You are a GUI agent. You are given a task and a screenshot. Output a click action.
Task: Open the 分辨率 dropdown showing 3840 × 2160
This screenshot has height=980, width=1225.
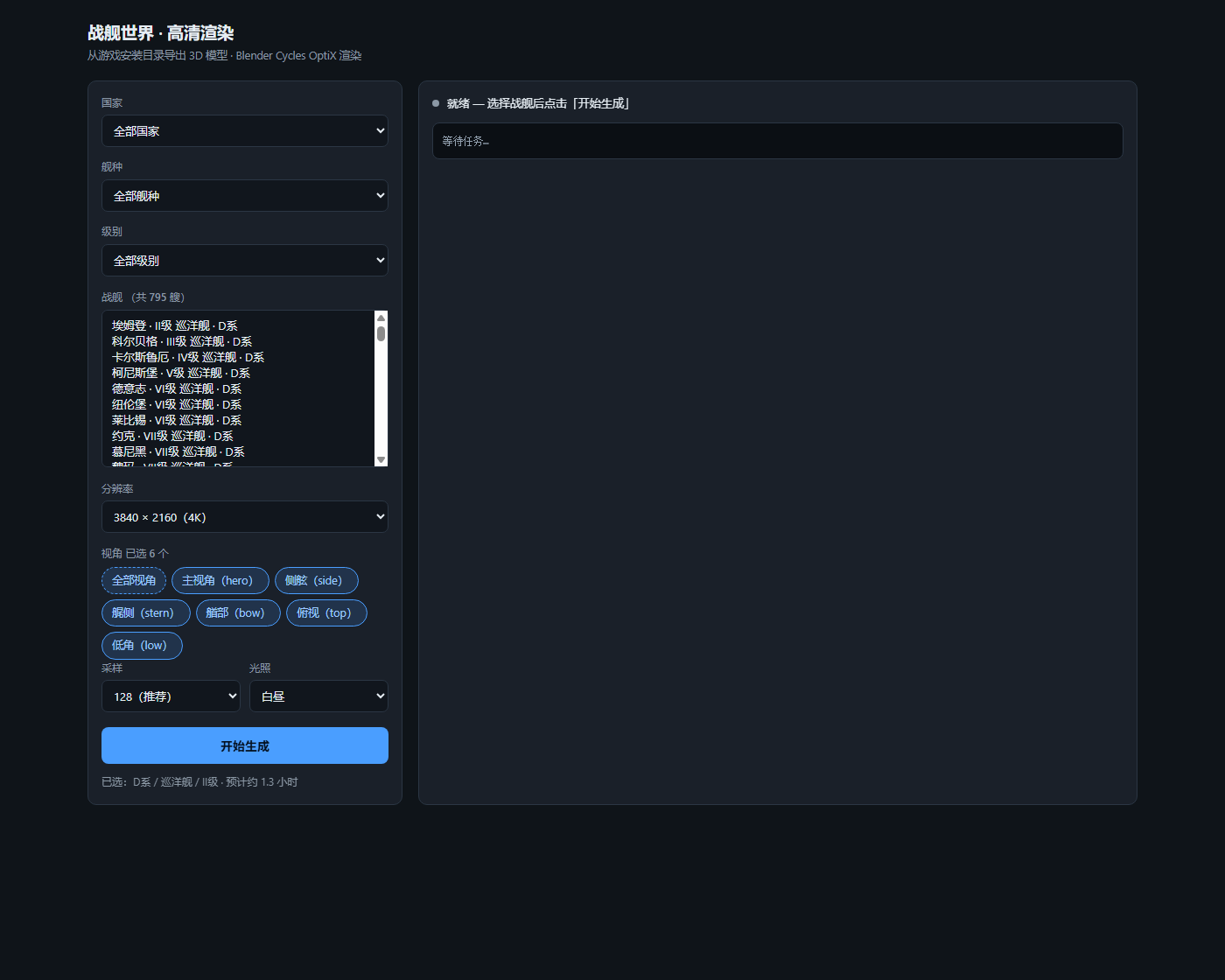(245, 517)
